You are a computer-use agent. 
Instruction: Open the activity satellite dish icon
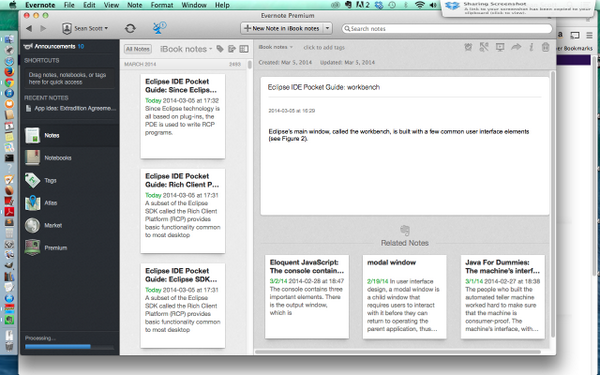click(159, 28)
